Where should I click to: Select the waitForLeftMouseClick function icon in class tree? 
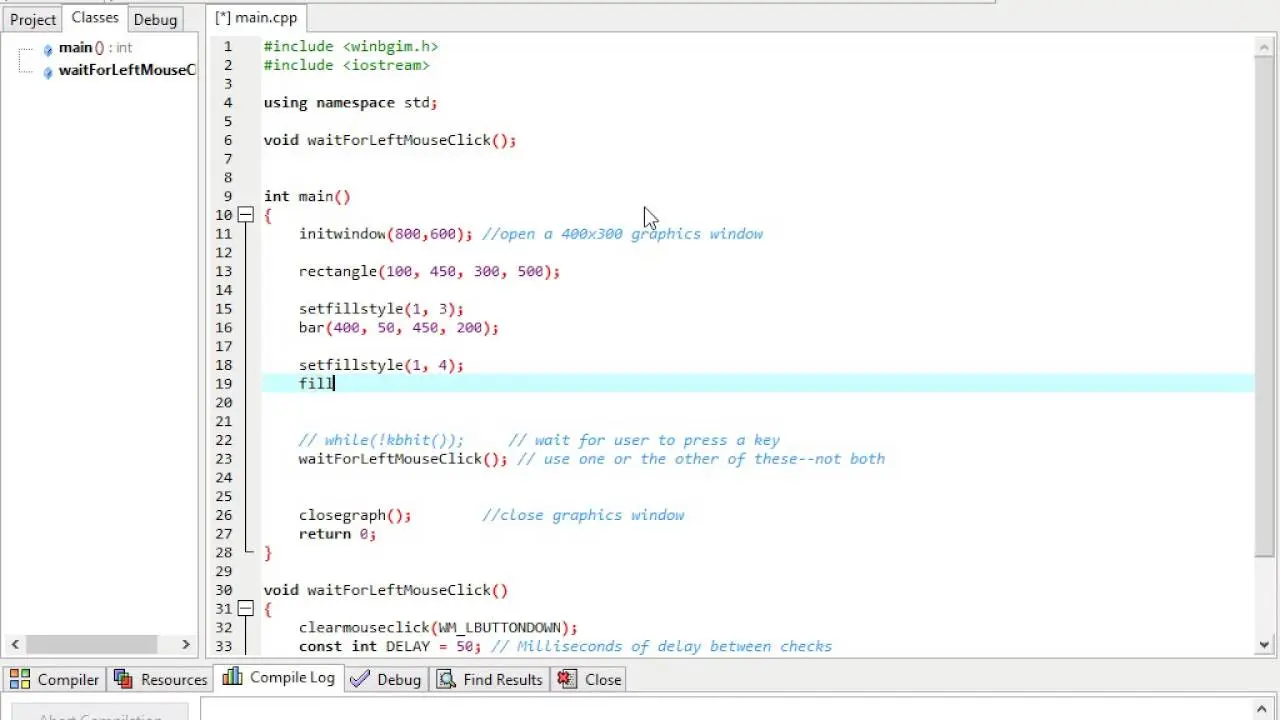point(48,71)
